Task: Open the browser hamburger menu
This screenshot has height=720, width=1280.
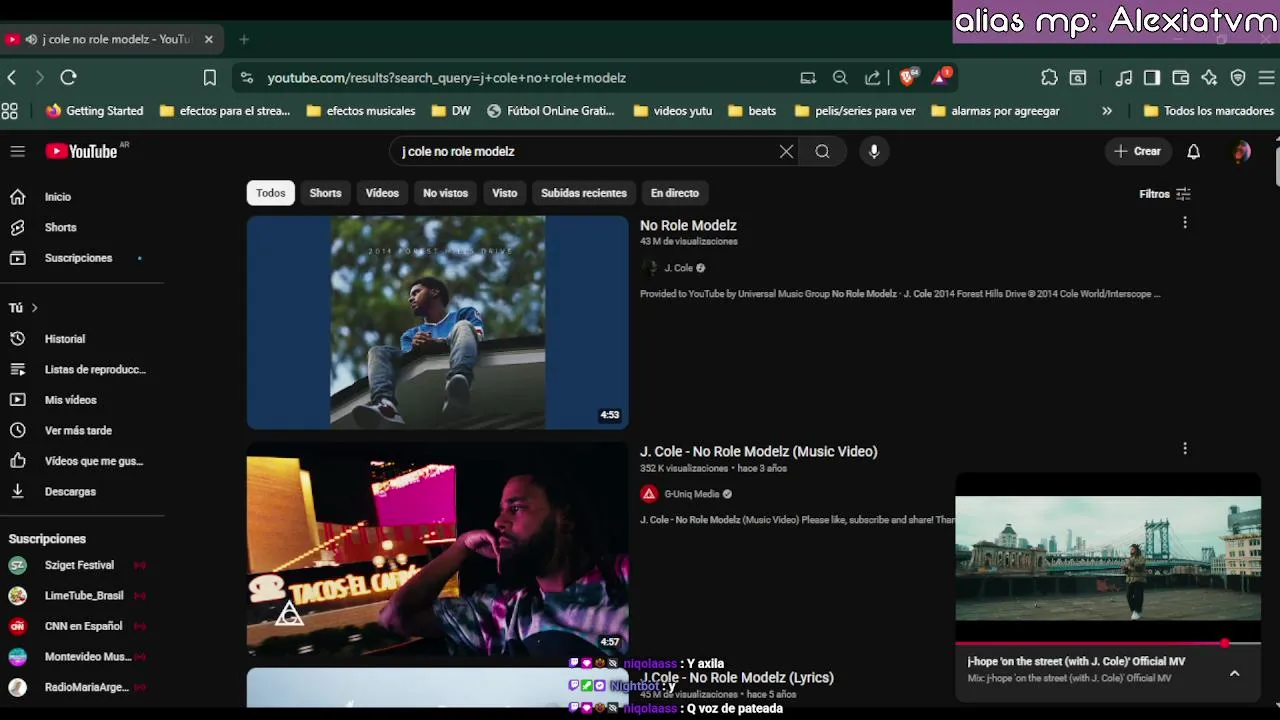Action: tap(1267, 77)
